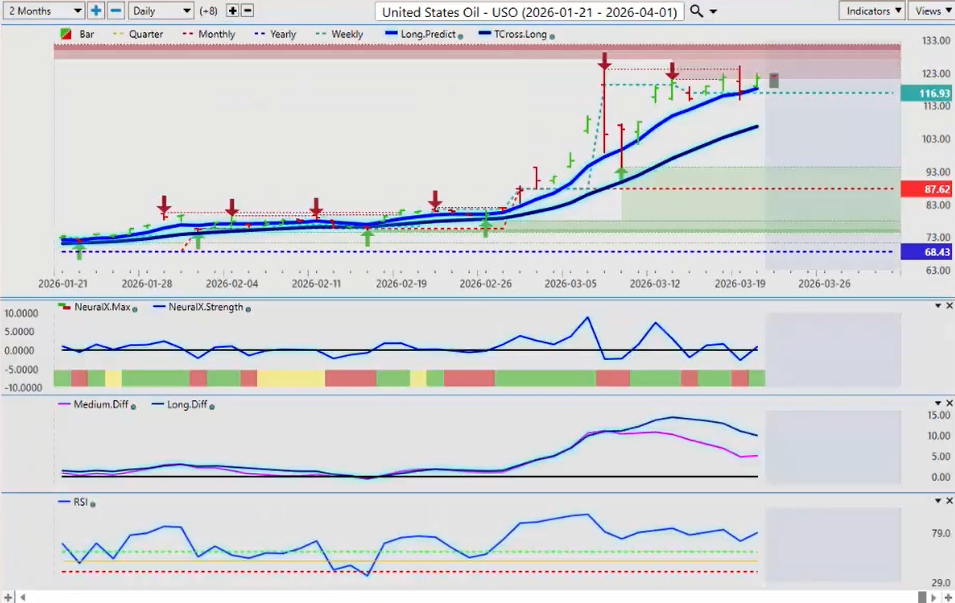Click the 2026-03-26 date on the axis
Screen dimensions: 955x603
click(x=824, y=284)
